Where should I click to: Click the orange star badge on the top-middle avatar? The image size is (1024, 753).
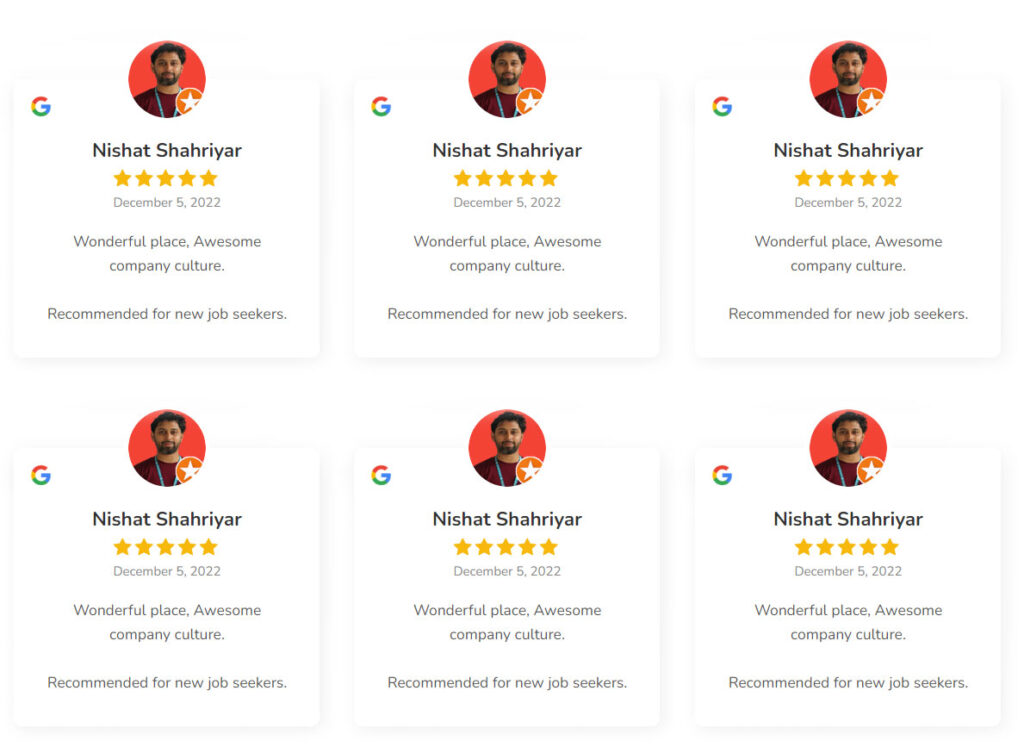(x=530, y=102)
